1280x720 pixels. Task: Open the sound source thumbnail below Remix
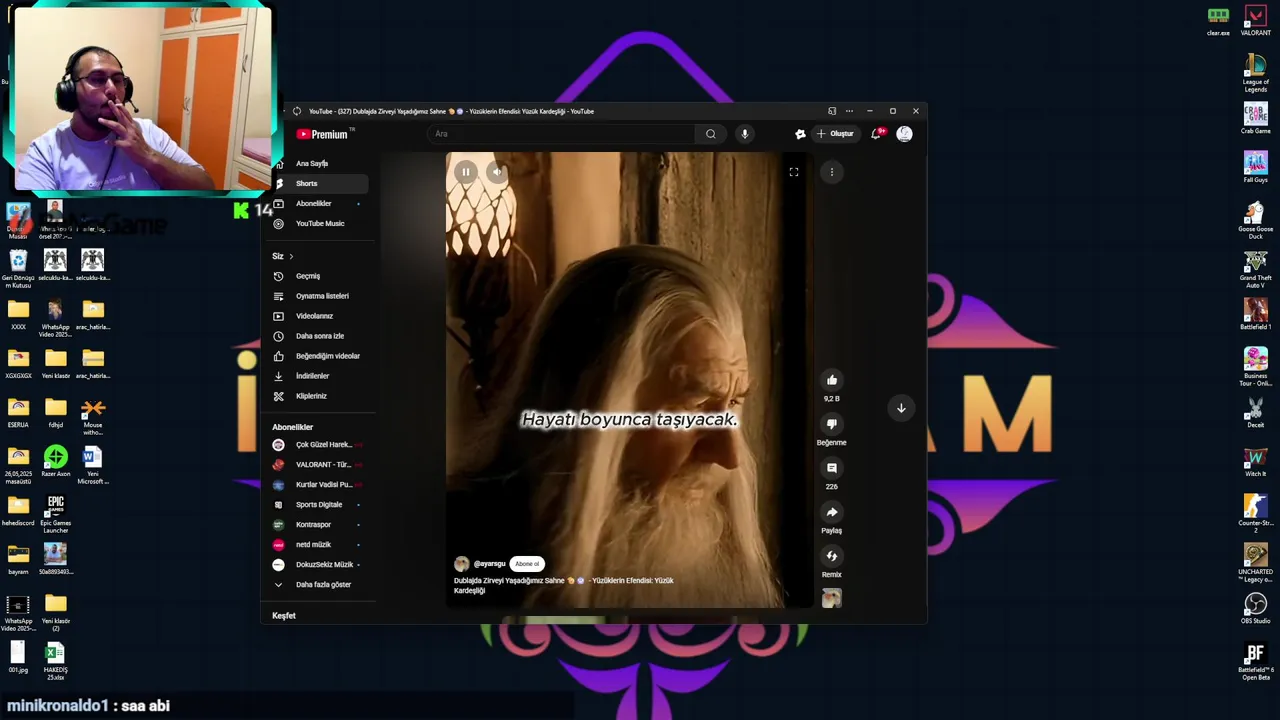coord(831,598)
